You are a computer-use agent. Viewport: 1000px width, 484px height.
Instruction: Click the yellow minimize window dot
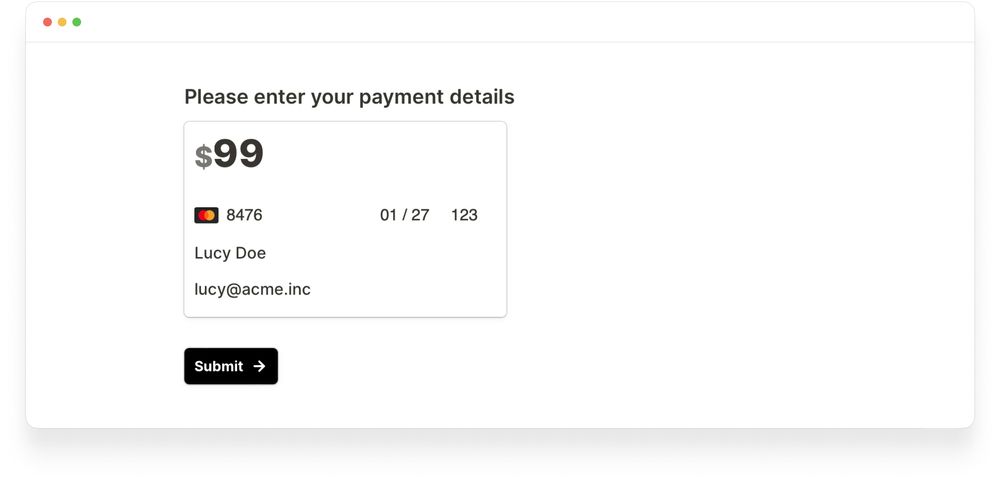click(62, 22)
